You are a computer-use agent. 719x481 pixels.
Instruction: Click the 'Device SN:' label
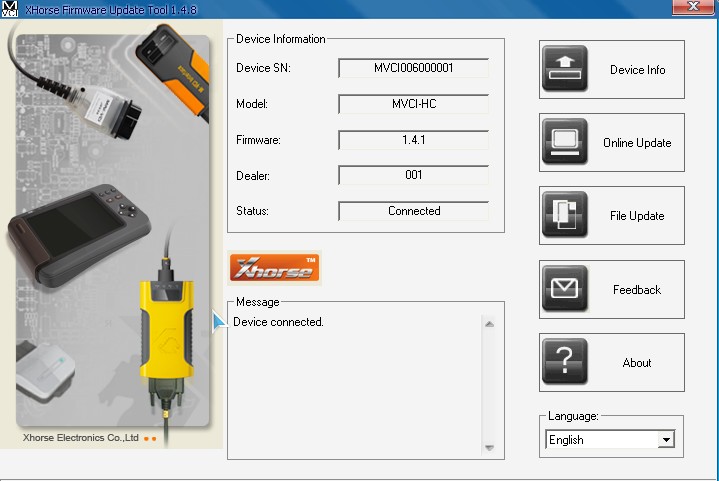[x=263, y=68]
